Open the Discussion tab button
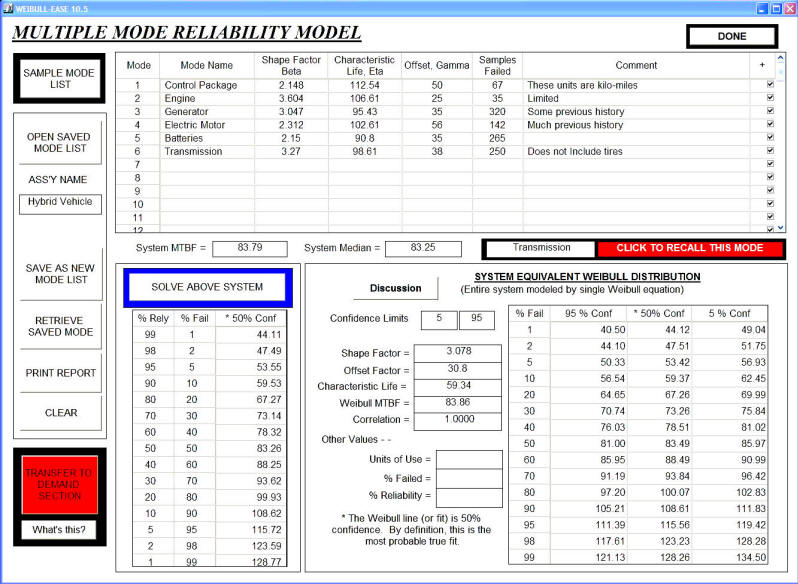This screenshot has height=584, width=798. [395, 288]
